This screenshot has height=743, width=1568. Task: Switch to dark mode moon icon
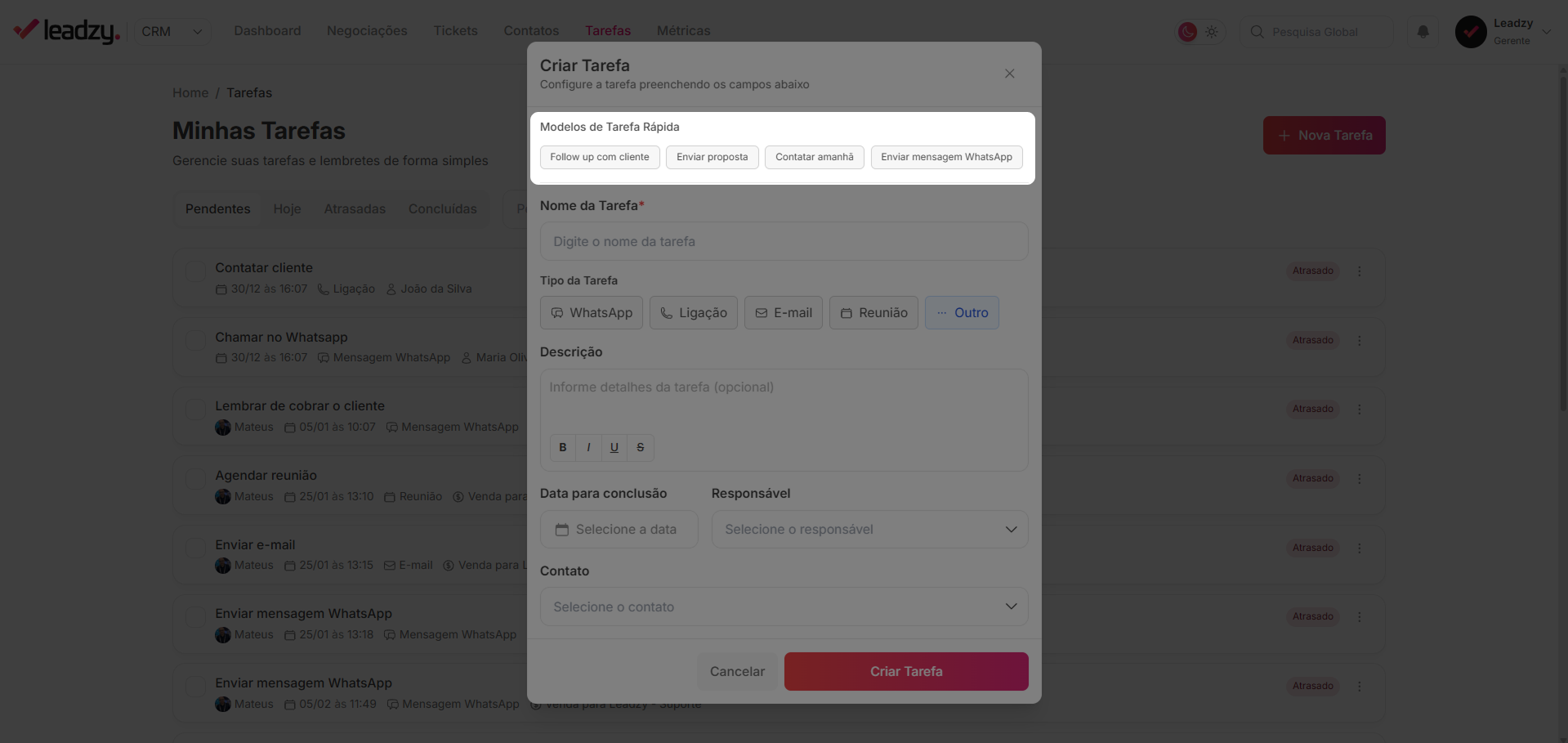point(1187,32)
